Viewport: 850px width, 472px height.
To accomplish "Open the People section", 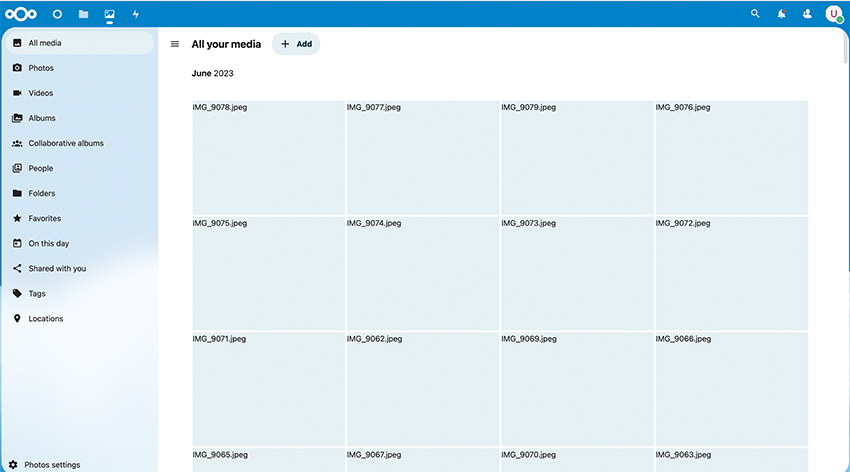I will point(40,168).
